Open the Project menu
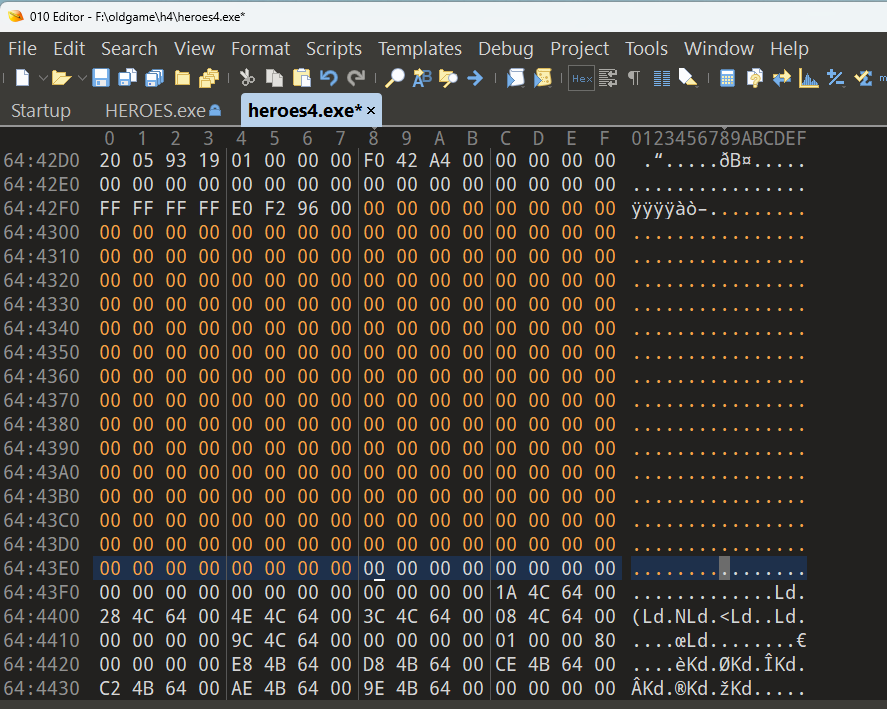Image resolution: width=887 pixels, height=709 pixels. click(579, 49)
